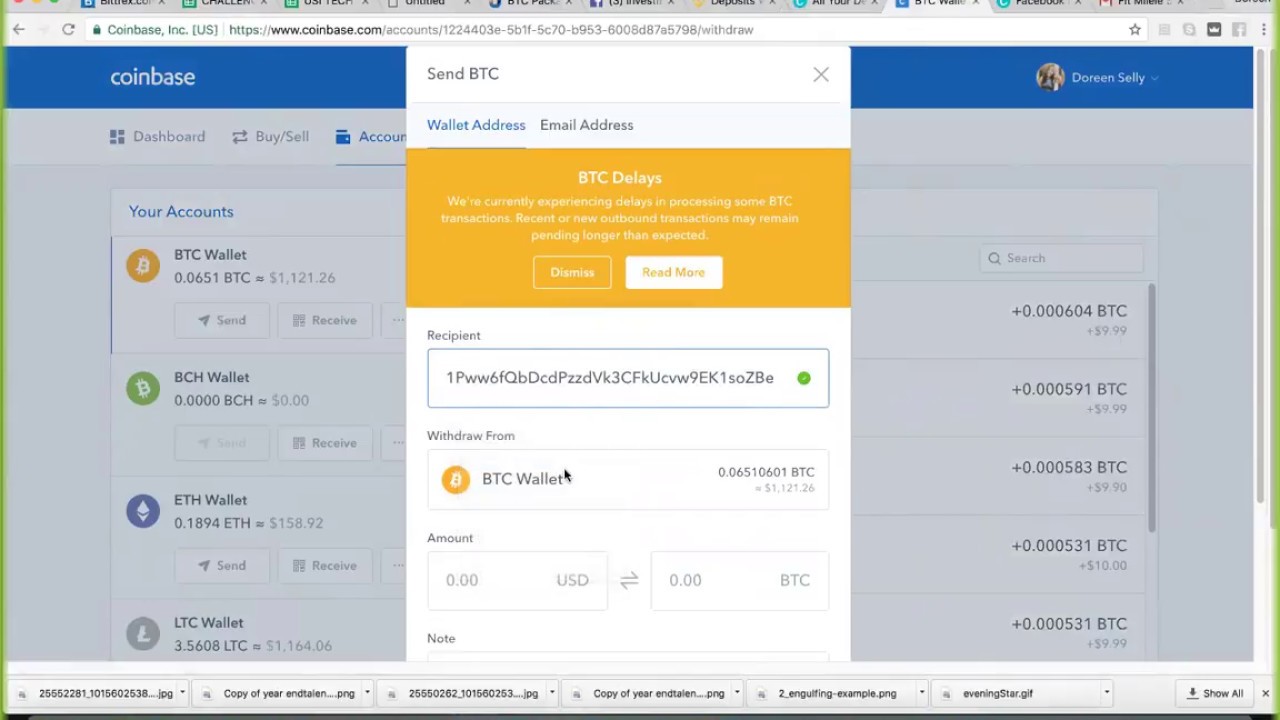
Task: Open Doreen Selly account dropdown
Action: pyautogui.click(x=1155, y=78)
